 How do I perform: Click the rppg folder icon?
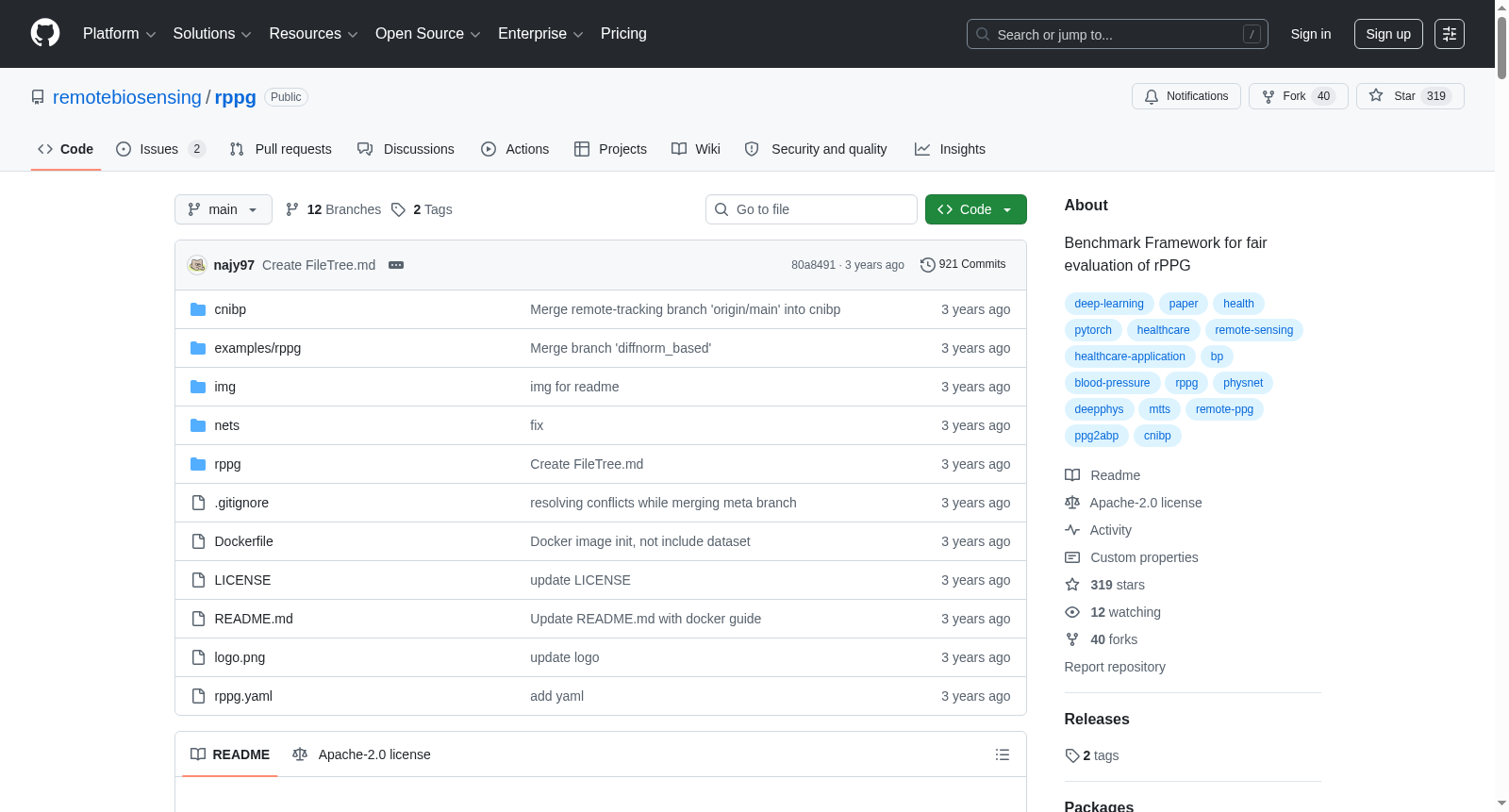click(198, 464)
